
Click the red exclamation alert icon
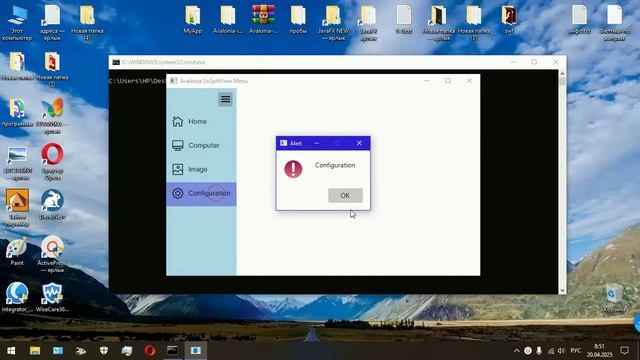[x=293, y=169]
